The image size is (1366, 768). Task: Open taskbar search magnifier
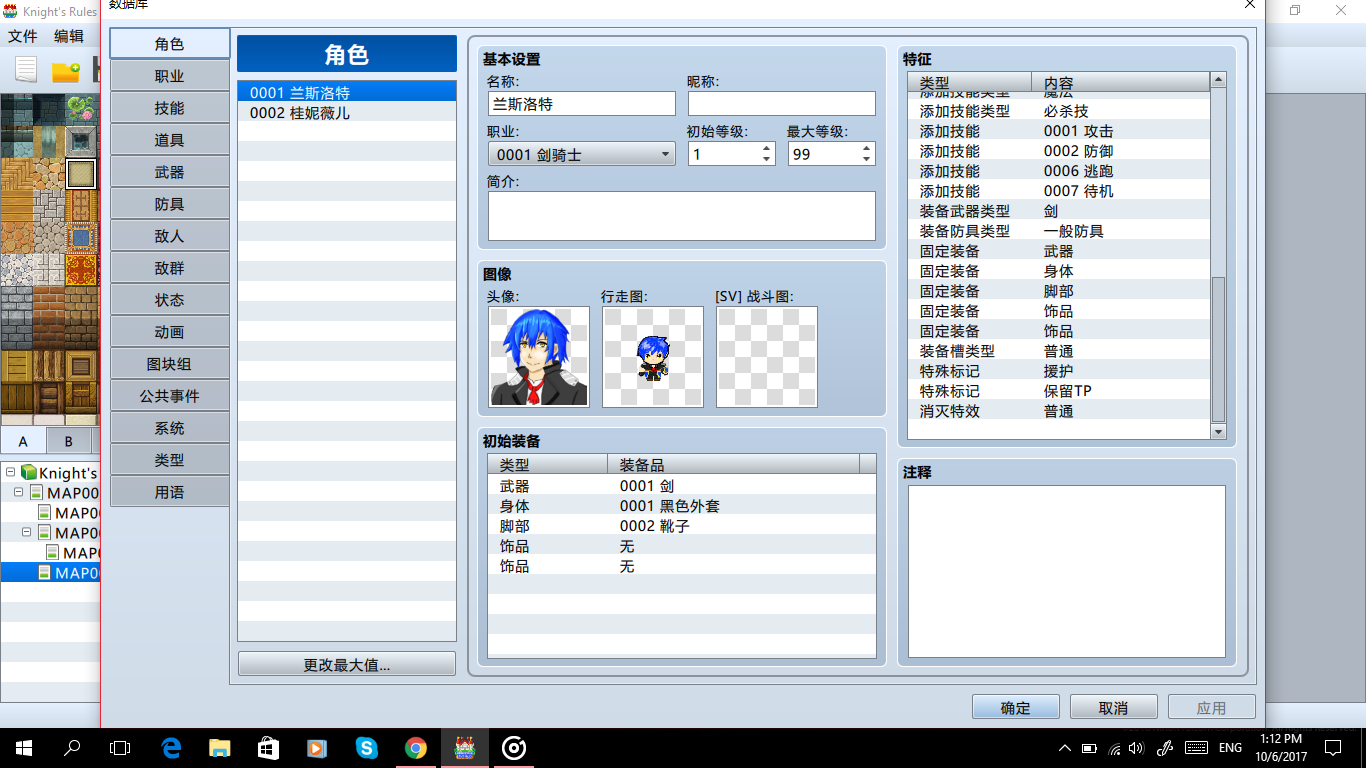(72, 747)
